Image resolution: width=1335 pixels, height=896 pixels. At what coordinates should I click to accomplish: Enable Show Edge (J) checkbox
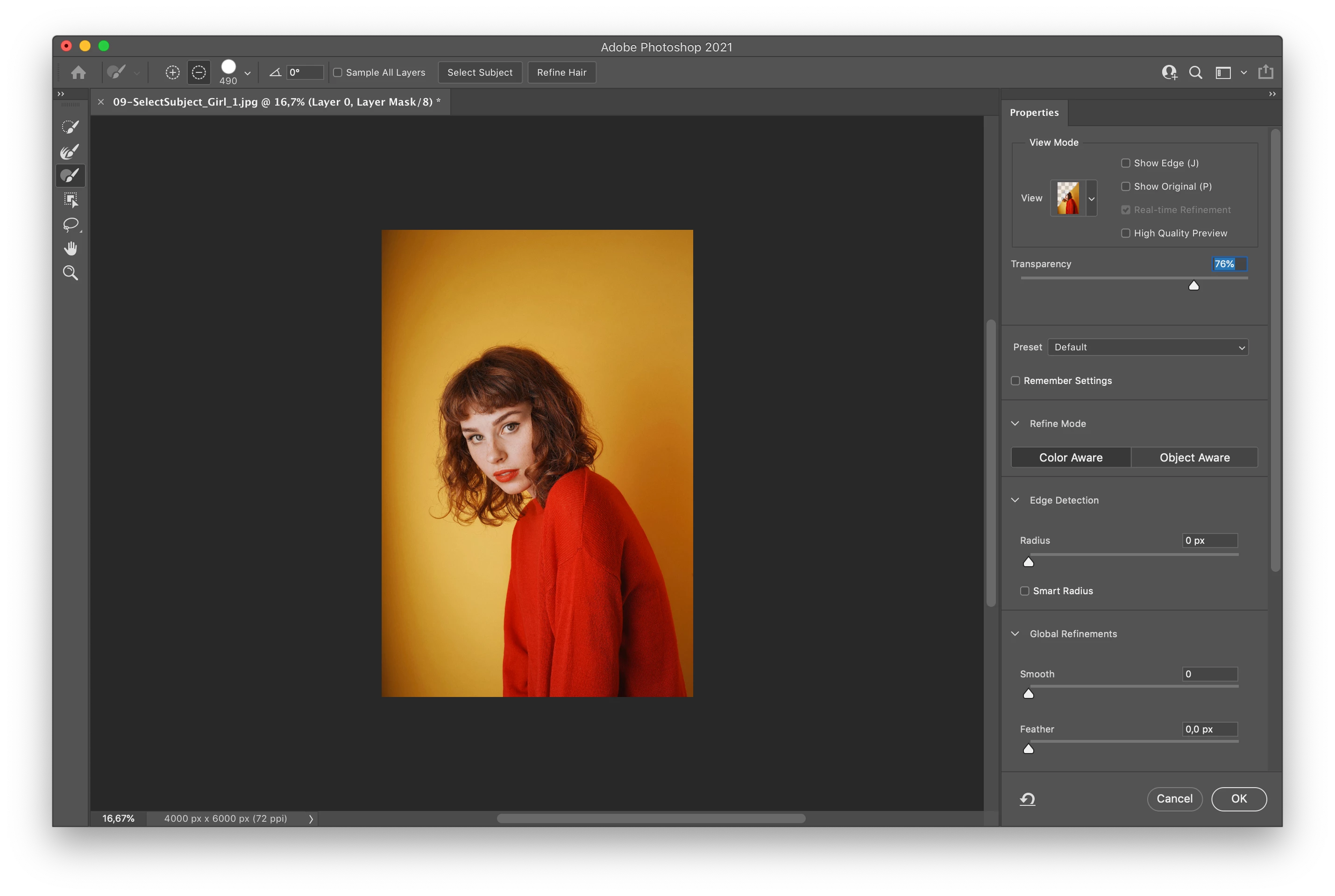click(x=1125, y=164)
